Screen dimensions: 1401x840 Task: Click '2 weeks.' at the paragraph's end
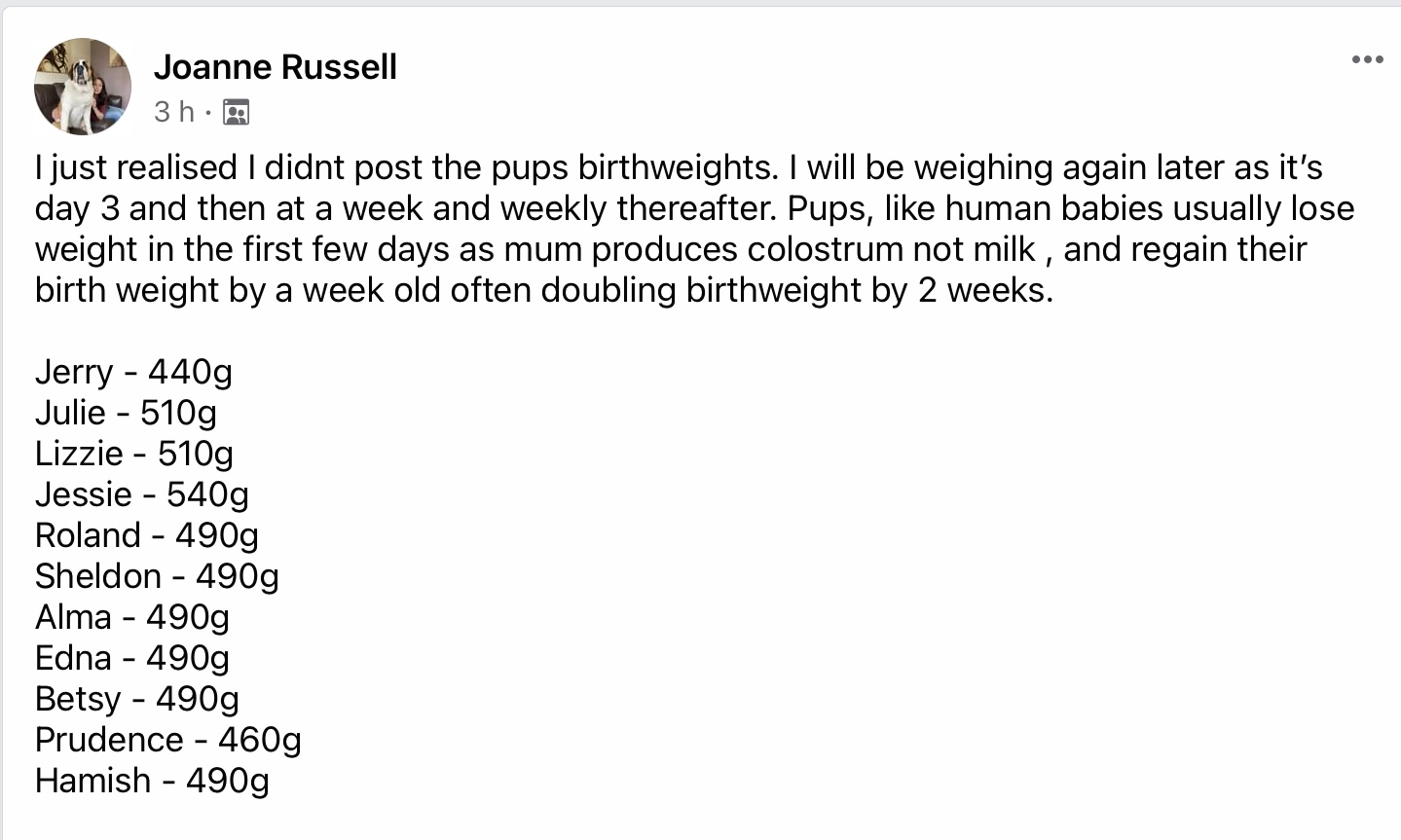[985, 290]
